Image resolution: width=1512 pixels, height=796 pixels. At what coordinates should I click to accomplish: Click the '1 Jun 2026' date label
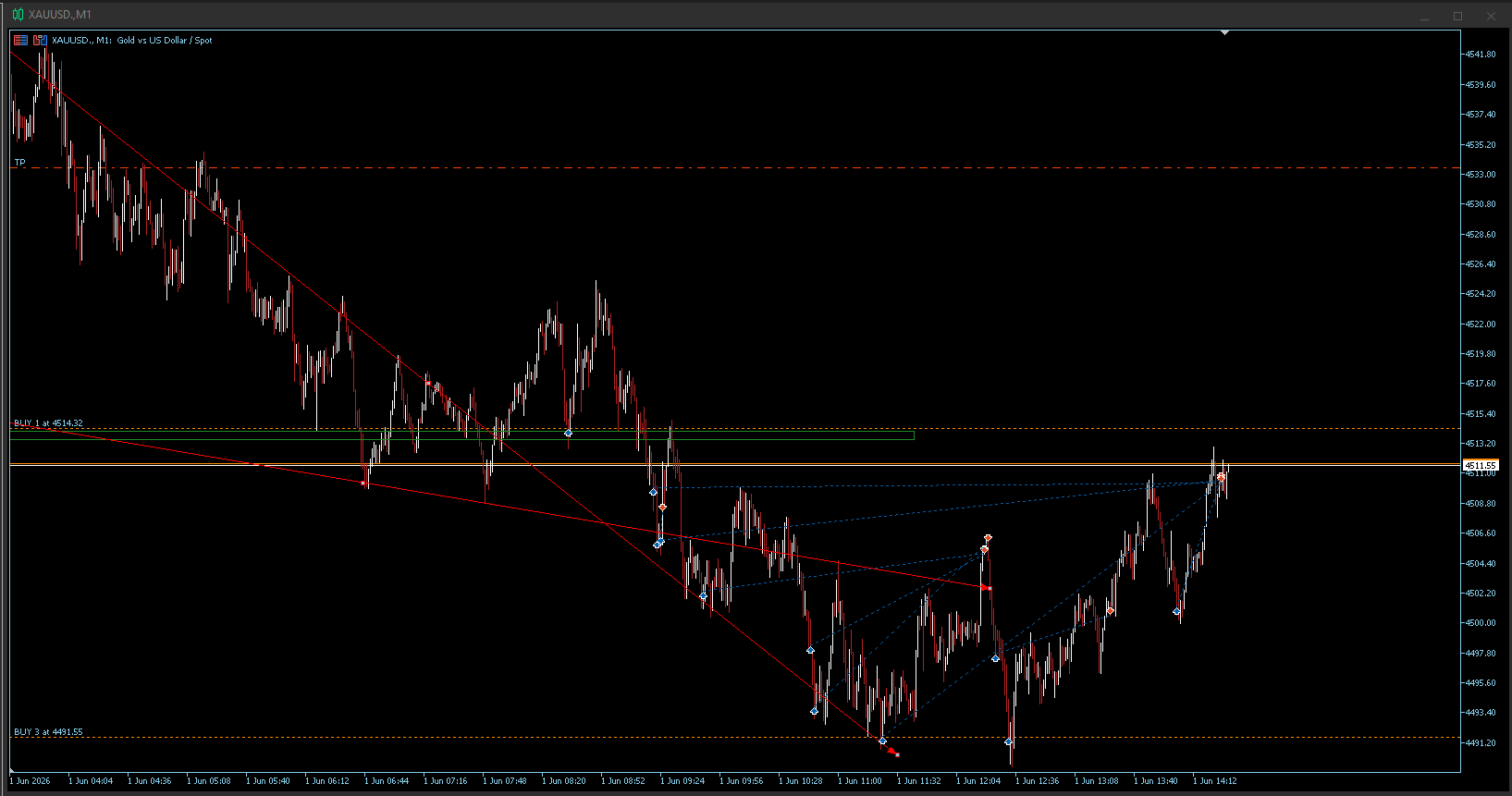31,781
